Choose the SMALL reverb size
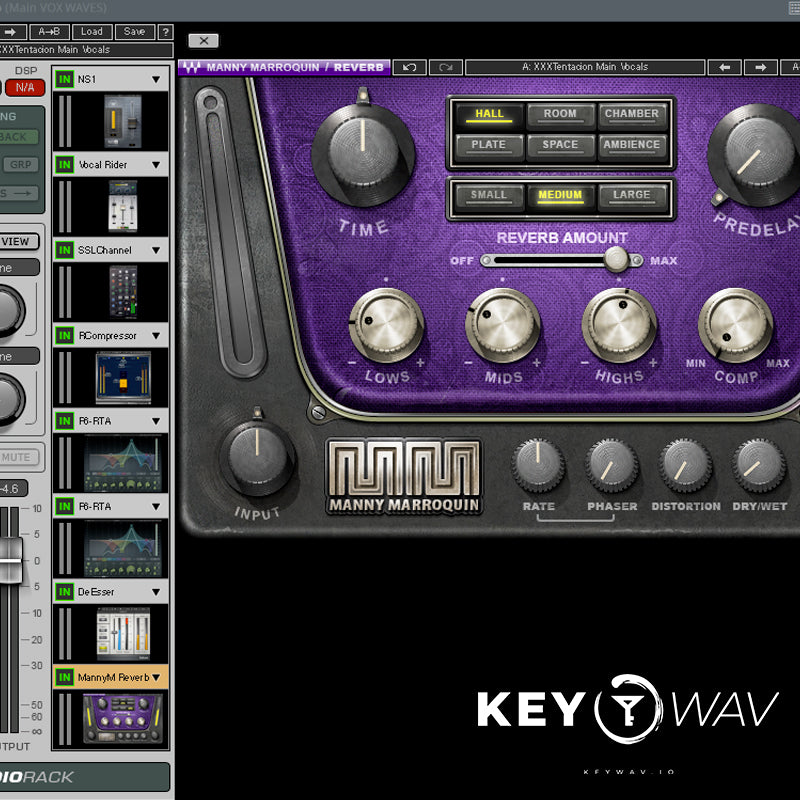 (x=489, y=196)
